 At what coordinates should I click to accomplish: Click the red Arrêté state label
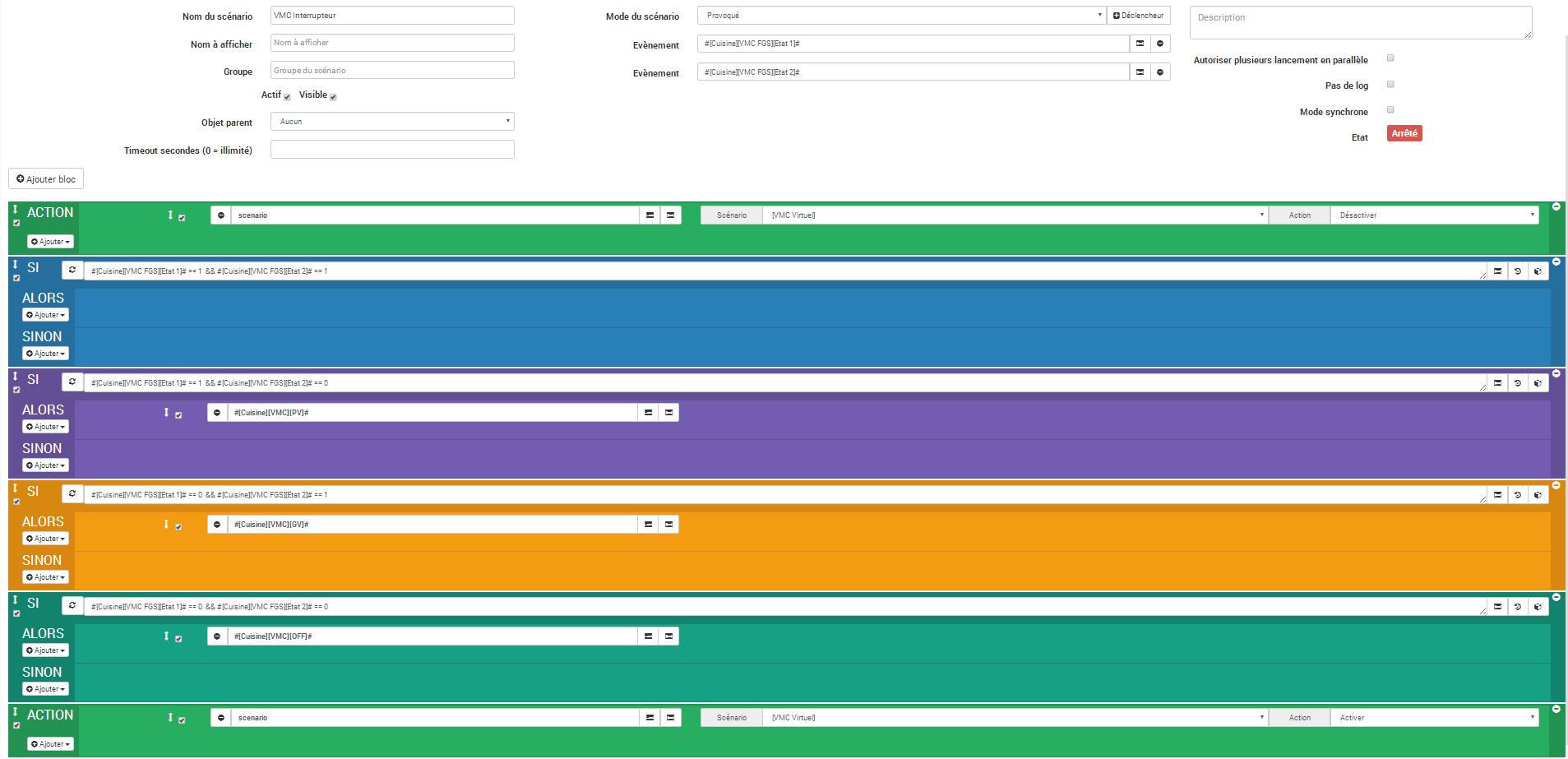point(1404,133)
